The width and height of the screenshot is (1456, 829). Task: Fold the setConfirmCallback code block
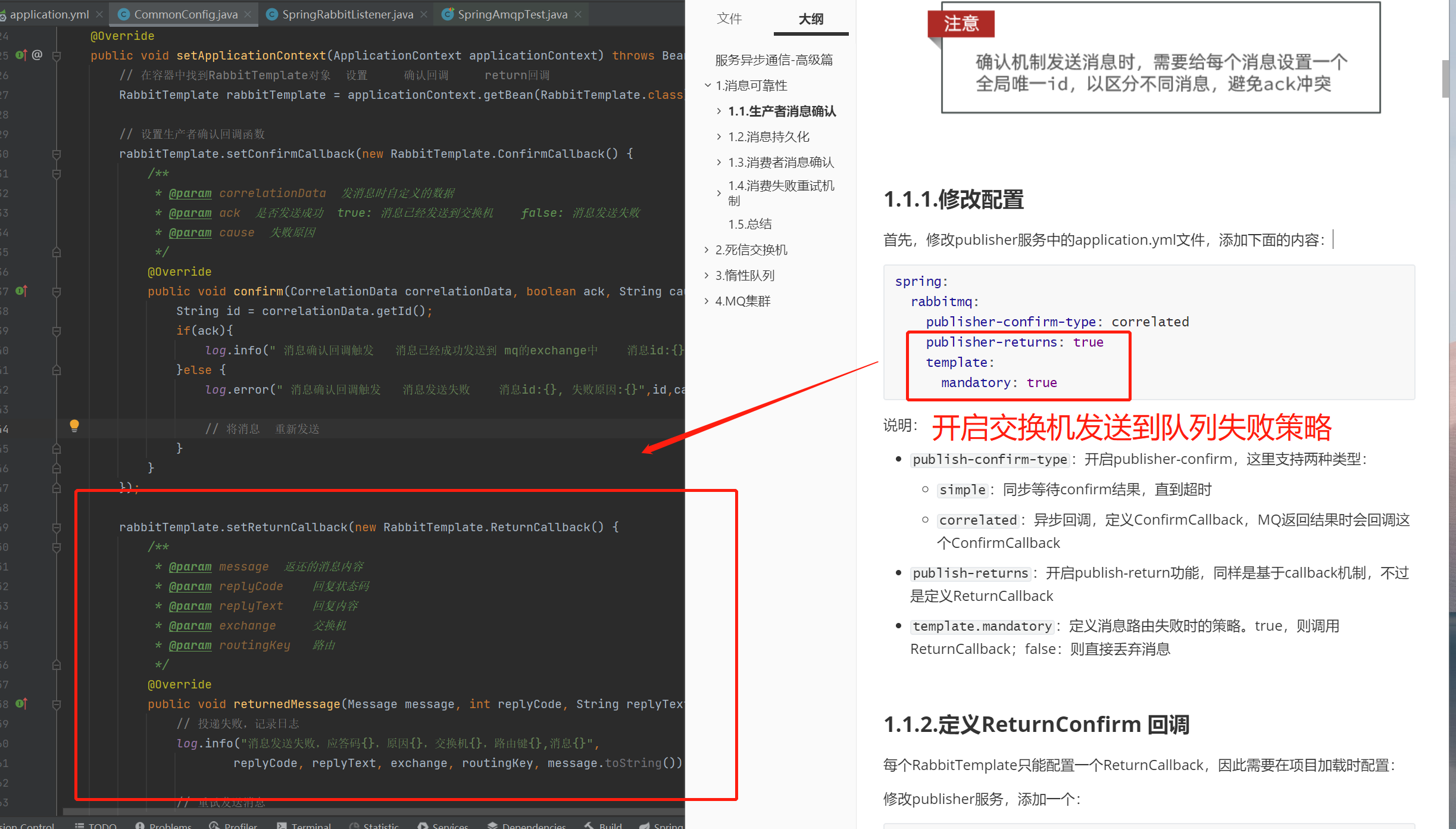tap(57, 154)
